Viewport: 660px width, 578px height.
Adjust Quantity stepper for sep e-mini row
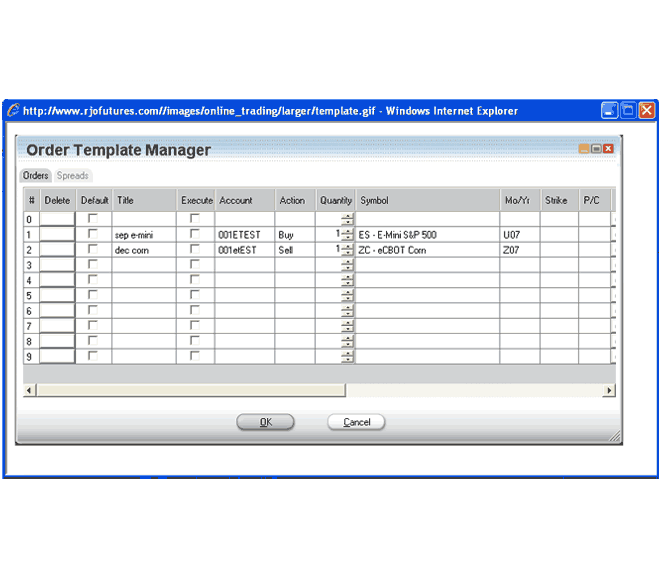pos(348,234)
